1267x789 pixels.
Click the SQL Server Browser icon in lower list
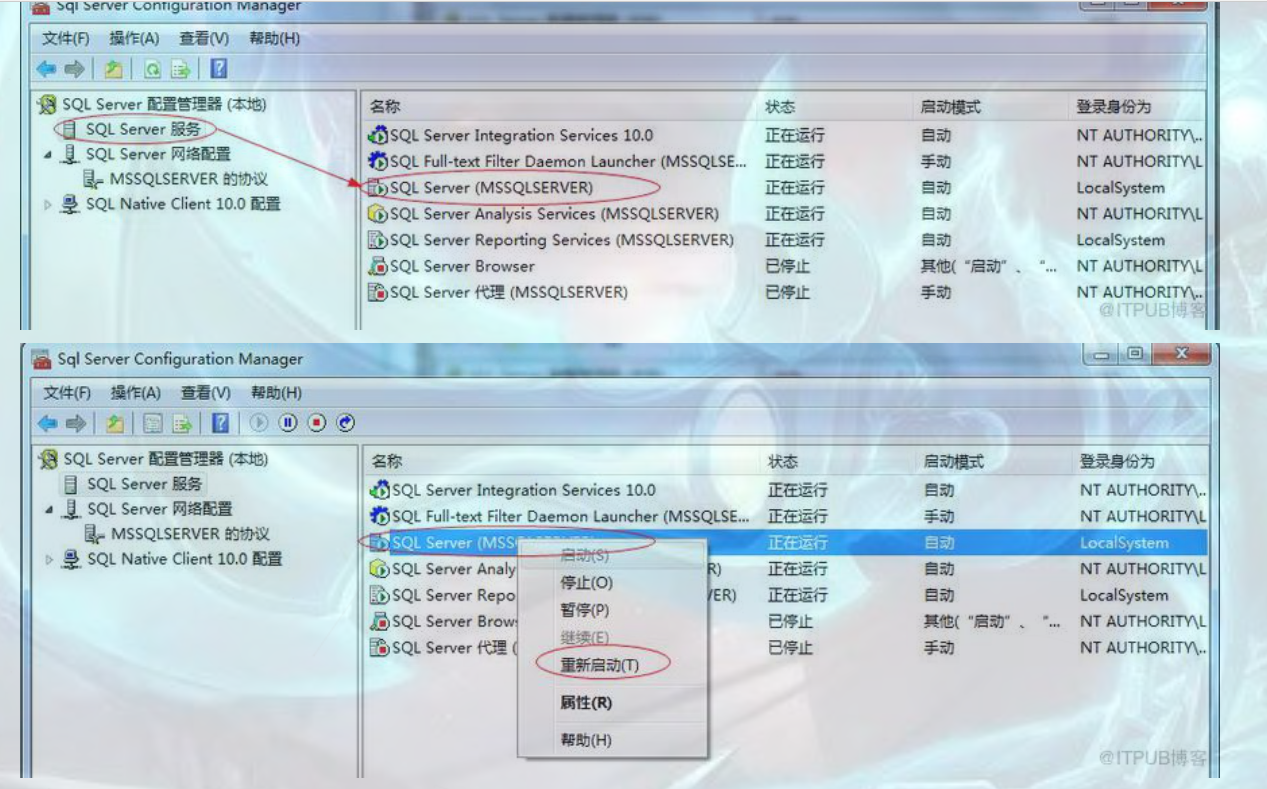380,621
